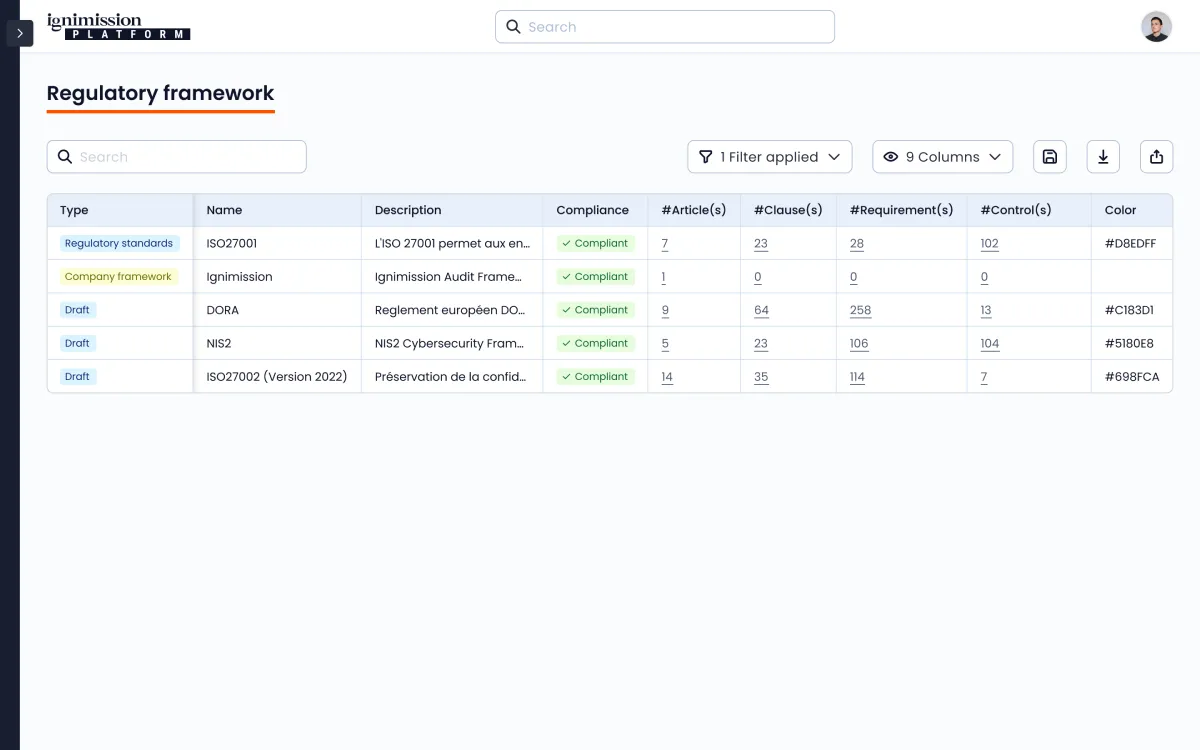This screenshot has width=1200, height=750.
Task: Open the 1 Filter applied dropdown
Action: pos(769,157)
